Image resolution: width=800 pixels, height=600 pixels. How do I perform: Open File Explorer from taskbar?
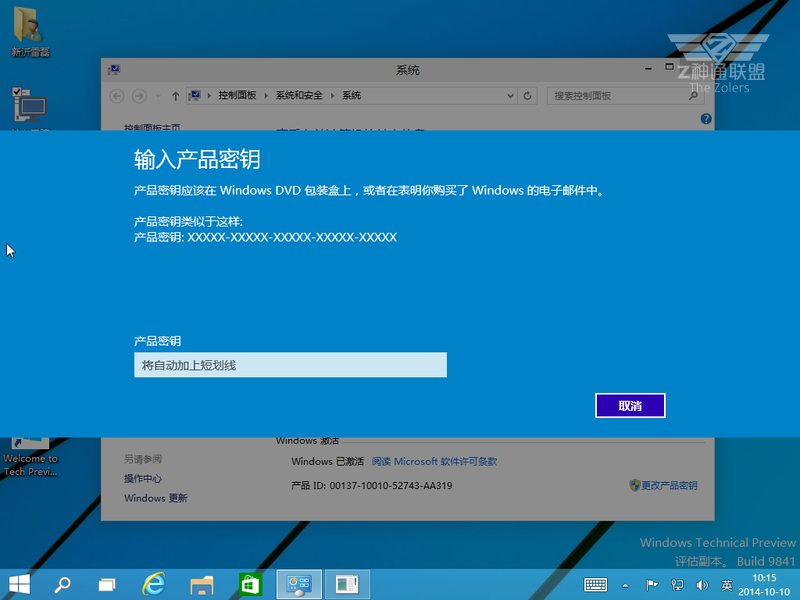(202, 585)
